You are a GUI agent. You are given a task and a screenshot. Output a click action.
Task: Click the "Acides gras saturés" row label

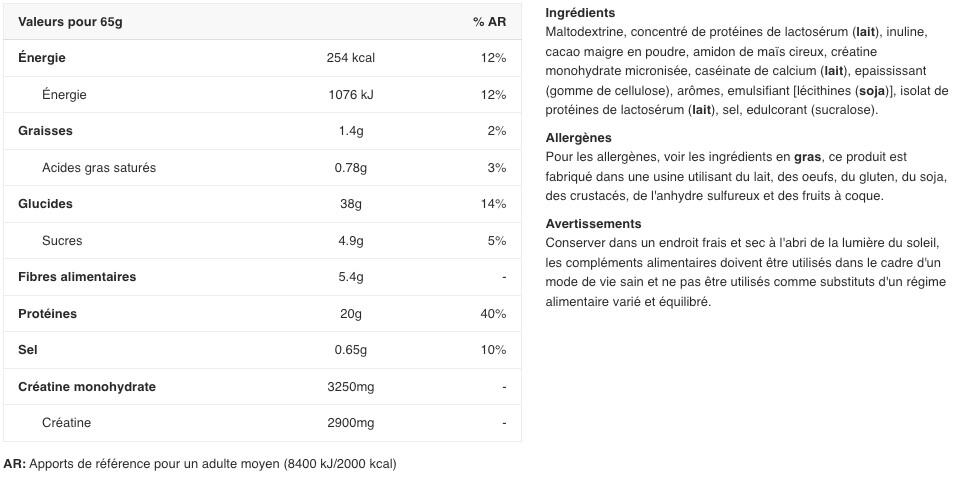(99, 168)
